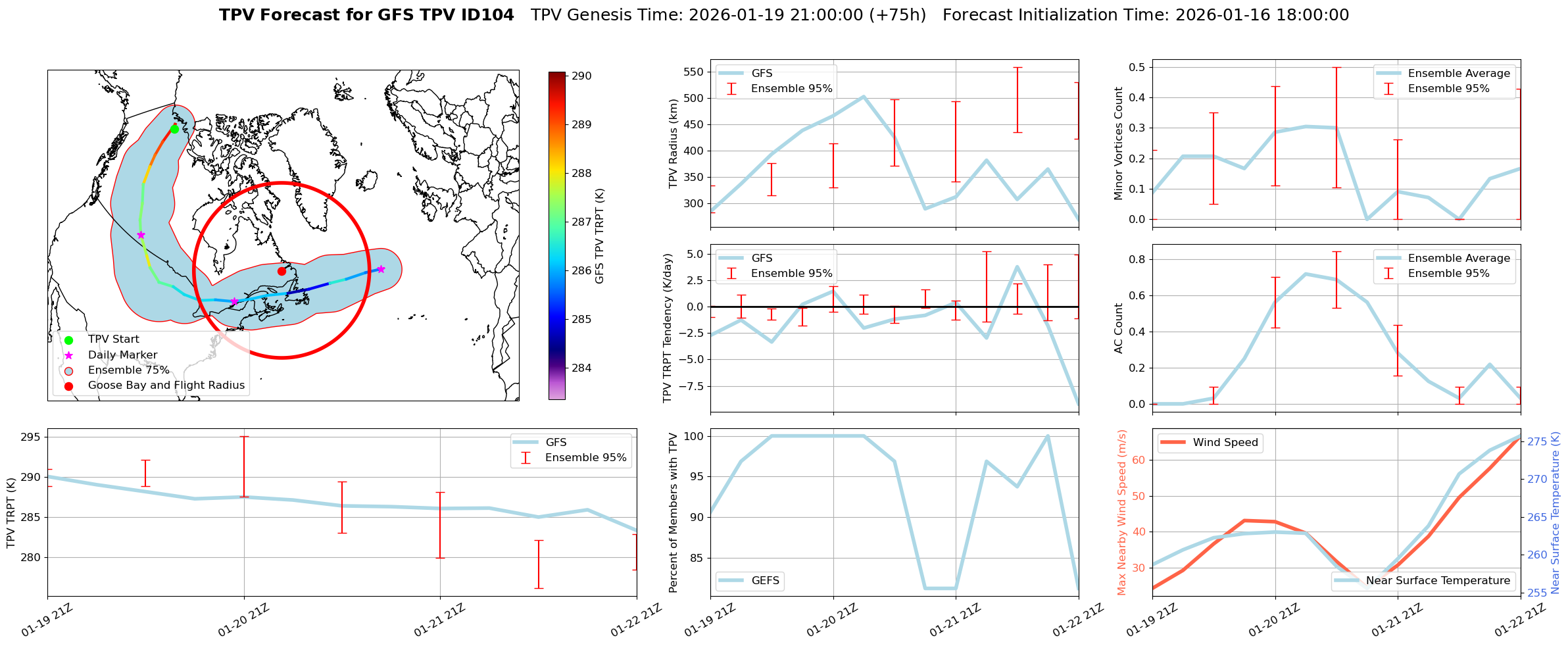Click the 01-20 21Z tick label under the TPV TRPT plot
This screenshot has width=1568, height=646.
[x=243, y=620]
